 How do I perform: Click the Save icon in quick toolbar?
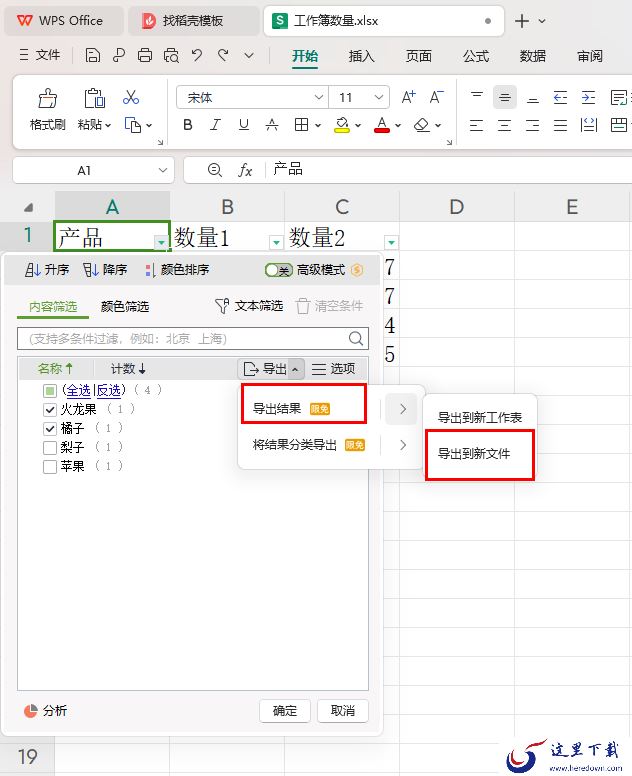coord(93,55)
